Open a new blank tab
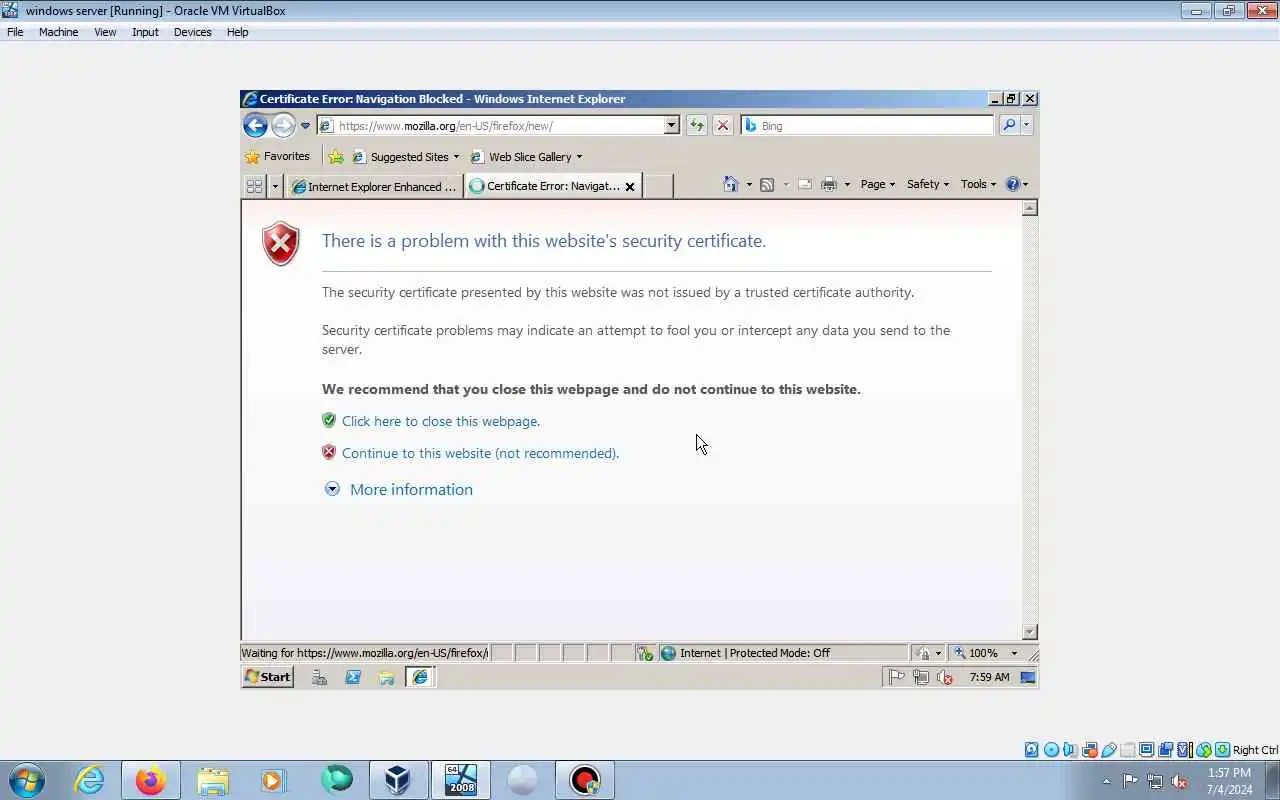The height and width of the screenshot is (800, 1280). tap(657, 186)
